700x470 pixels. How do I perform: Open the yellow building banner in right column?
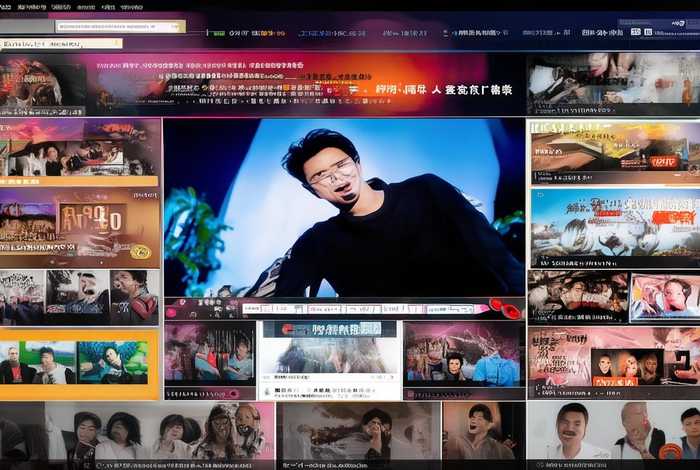pos(615,153)
